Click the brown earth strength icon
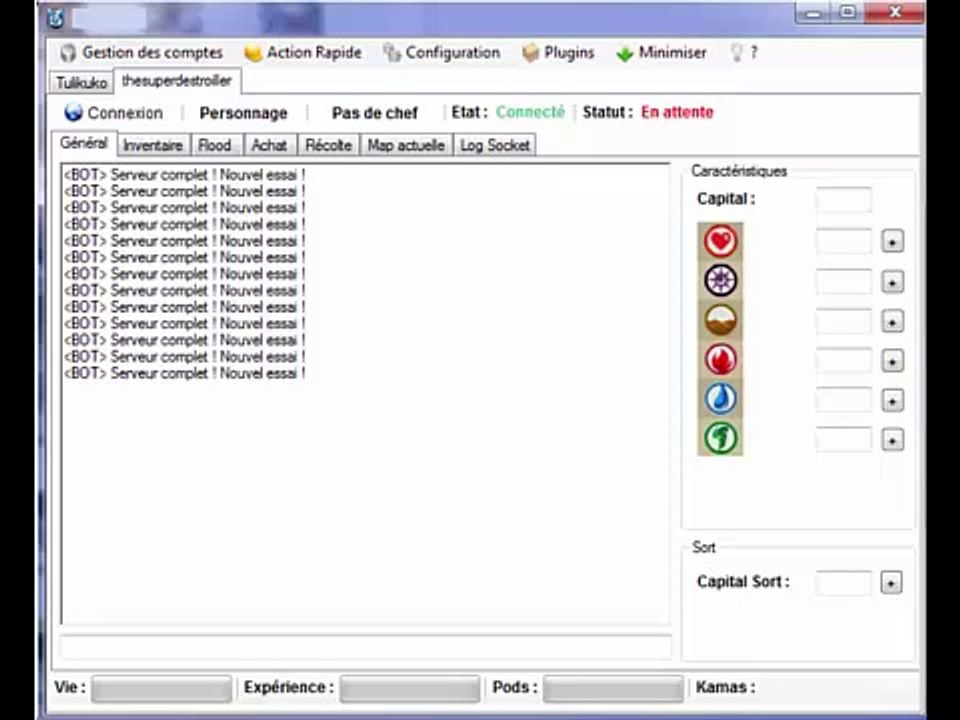Viewport: 960px width, 720px height. coord(721,320)
